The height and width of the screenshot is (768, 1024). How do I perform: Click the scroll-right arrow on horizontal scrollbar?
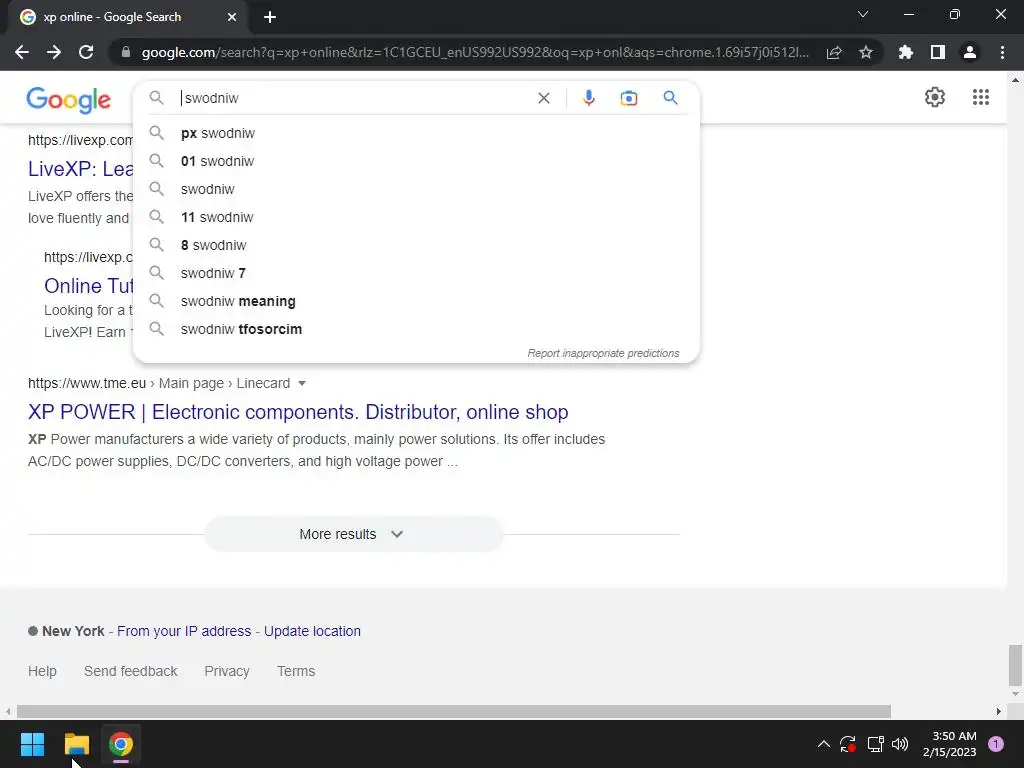click(999, 711)
